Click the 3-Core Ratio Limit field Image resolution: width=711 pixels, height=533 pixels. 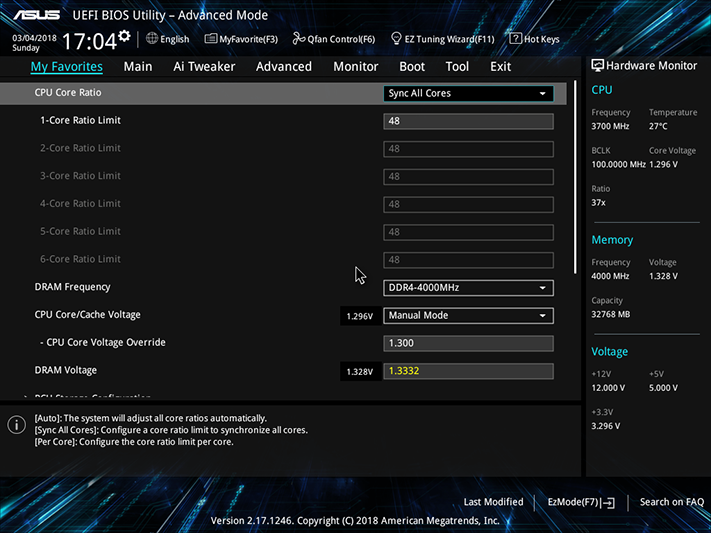pos(468,176)
